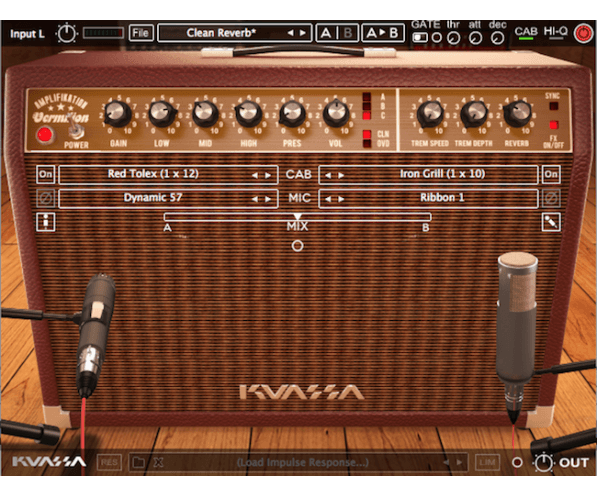Image resolution: width=597 pixels, height=497 pixels.
Task: Copy settings with A to B button
Action: coord(382,33)
